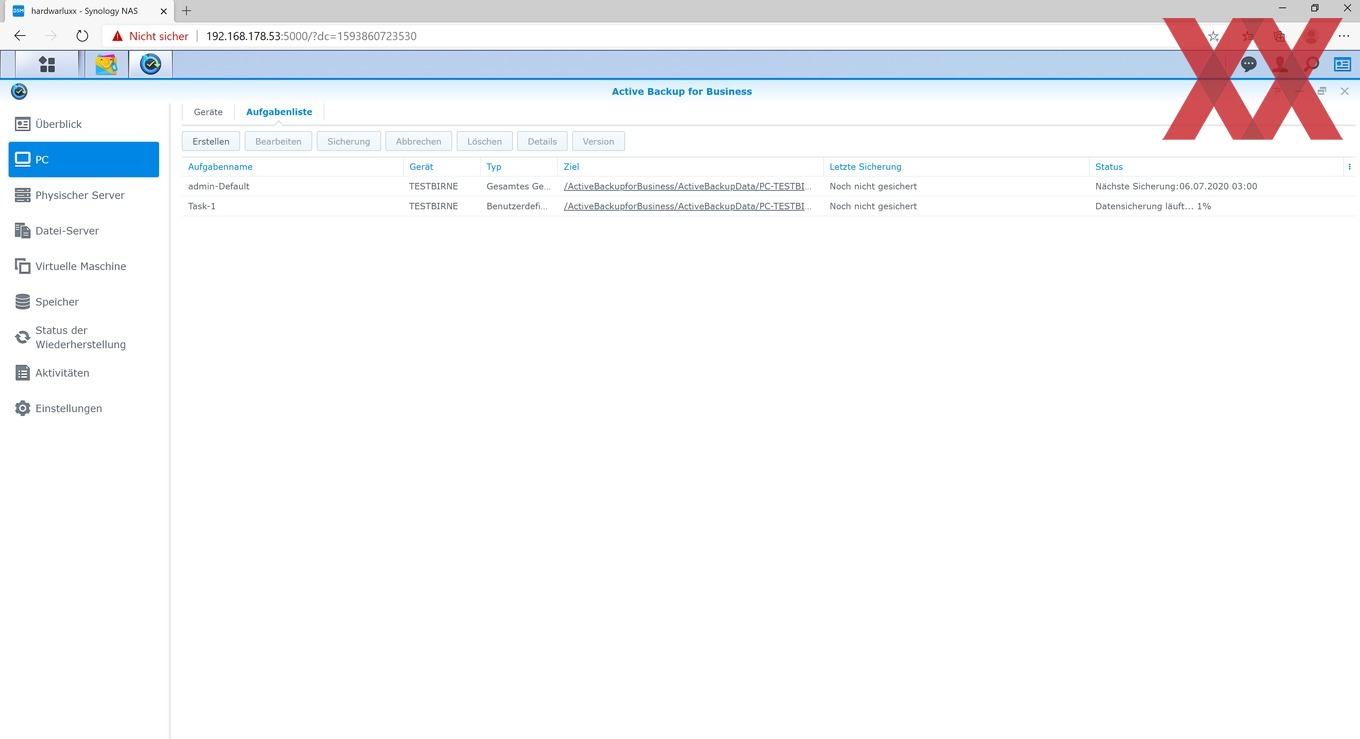Image resolution: width=1360 pixels, height=739 pixels.
Task: Open Datei-Server section
Action: [84, 231]
